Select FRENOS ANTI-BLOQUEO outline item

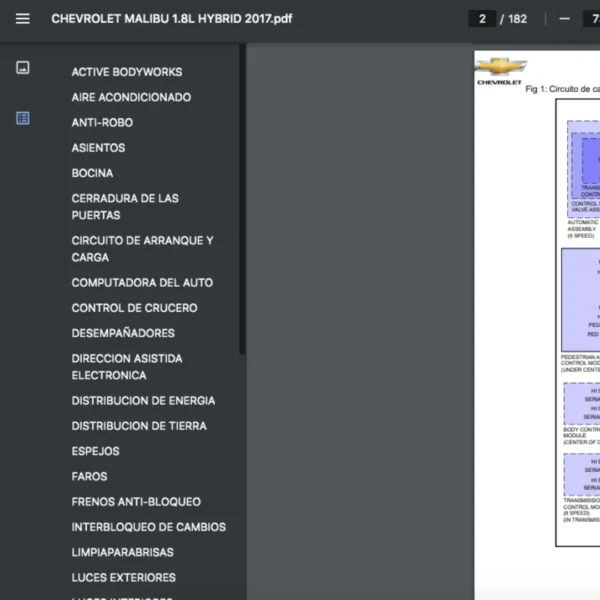[x=136, y=502]
